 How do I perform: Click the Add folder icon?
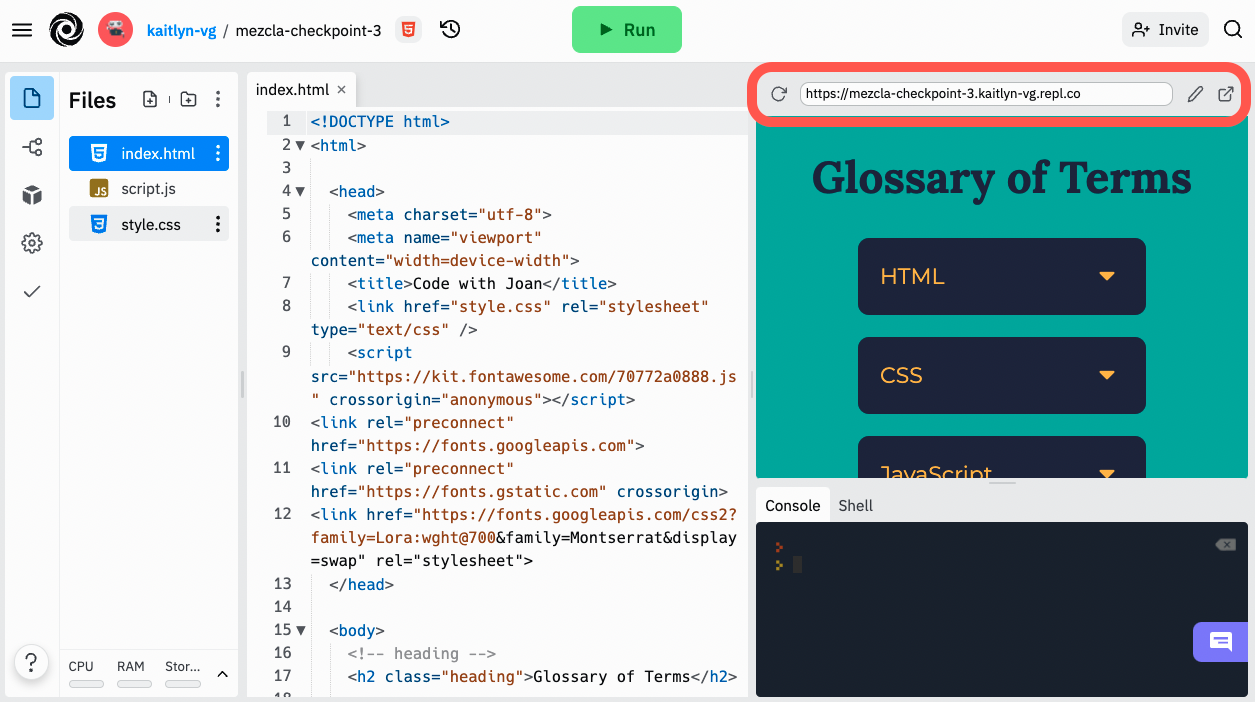coord(188,99)
